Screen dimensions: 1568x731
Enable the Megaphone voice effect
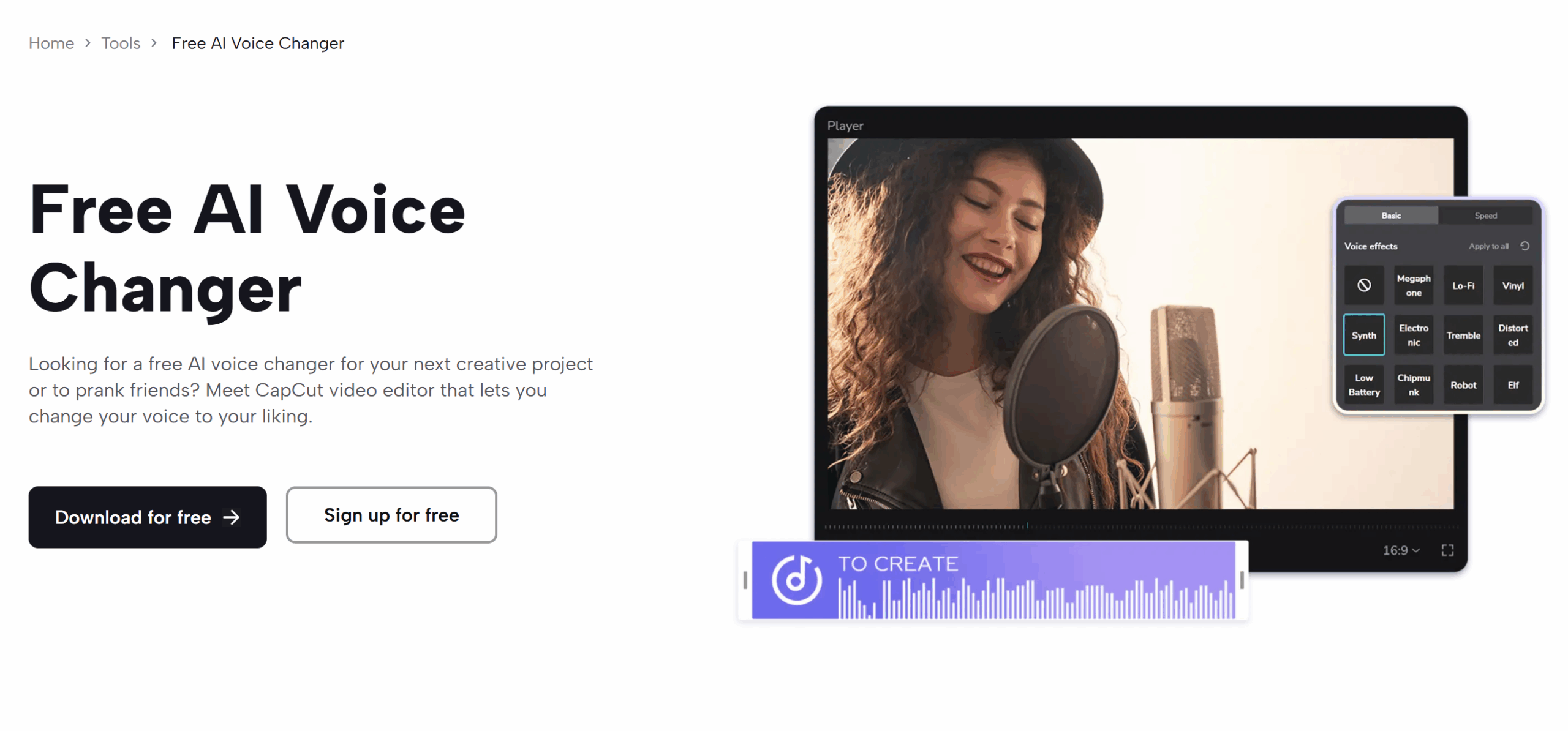1414,286
